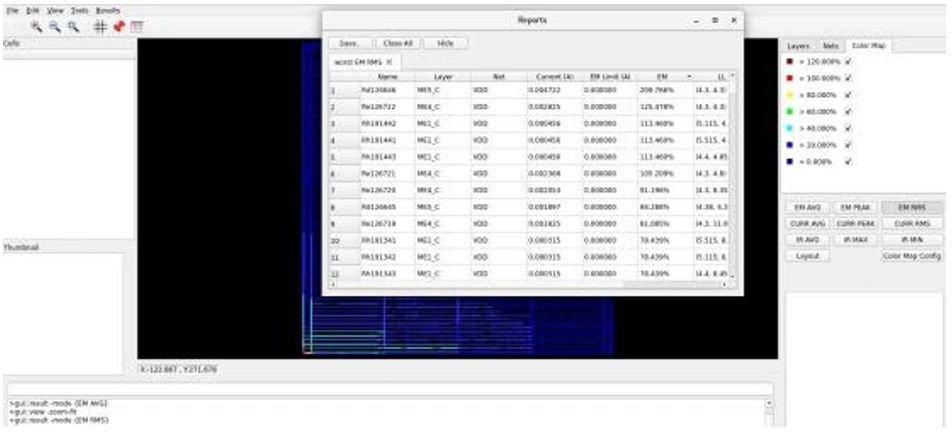Click the Save button in Reports

[x=349, y=44]
